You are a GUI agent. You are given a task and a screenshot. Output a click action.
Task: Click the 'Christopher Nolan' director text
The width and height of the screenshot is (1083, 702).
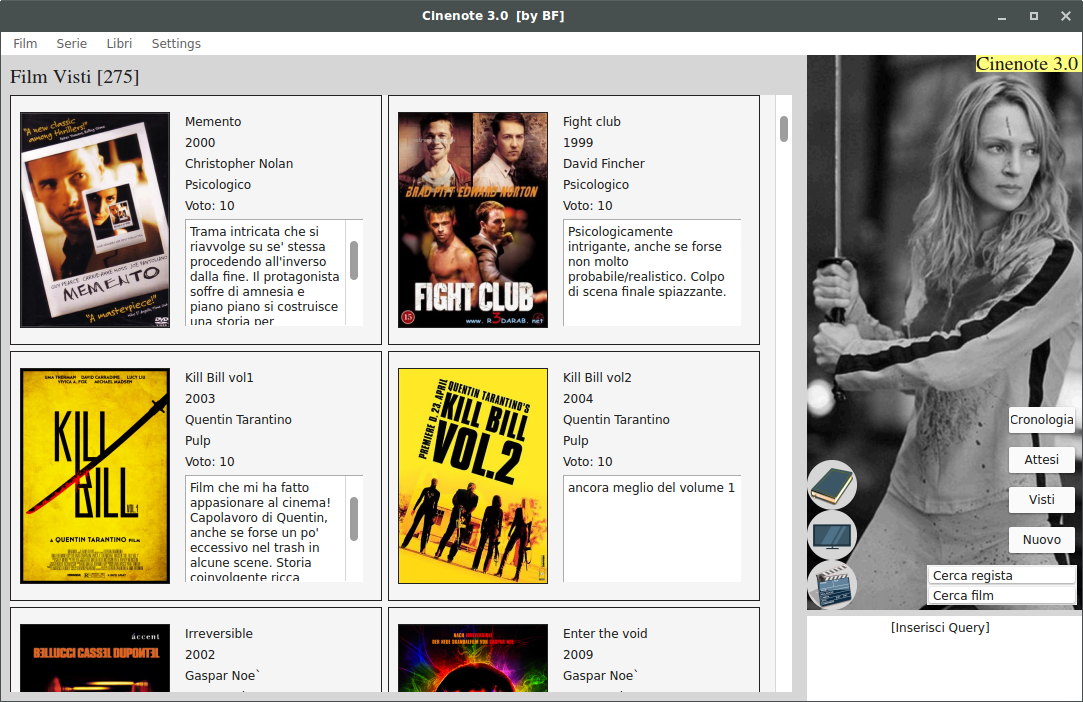[239, 164]
